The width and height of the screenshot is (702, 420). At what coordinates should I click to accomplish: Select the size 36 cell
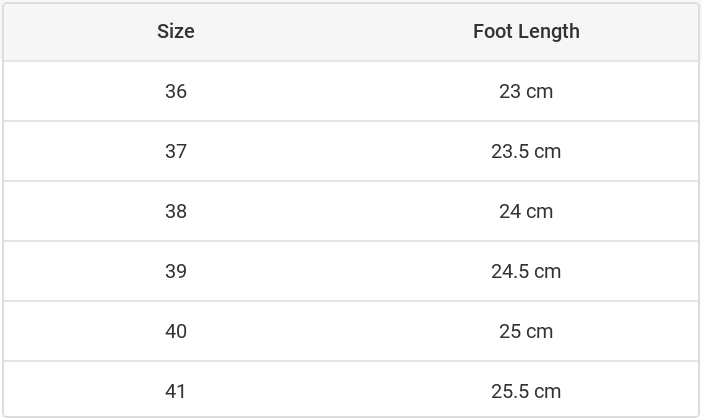point(176,91)
